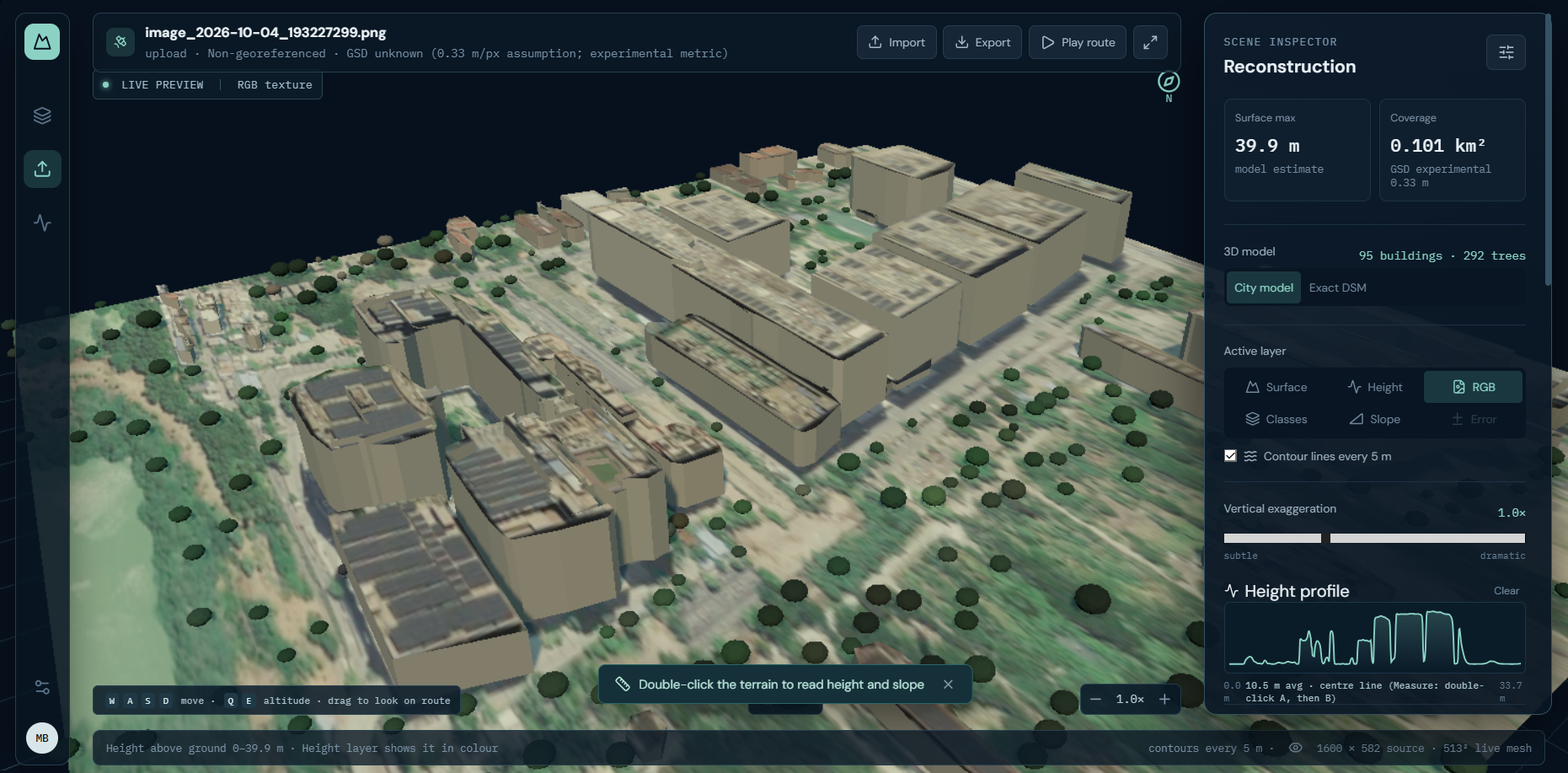Click the mountain logo icon in sidebar
1568x773 pixels.
click(42, 41)
